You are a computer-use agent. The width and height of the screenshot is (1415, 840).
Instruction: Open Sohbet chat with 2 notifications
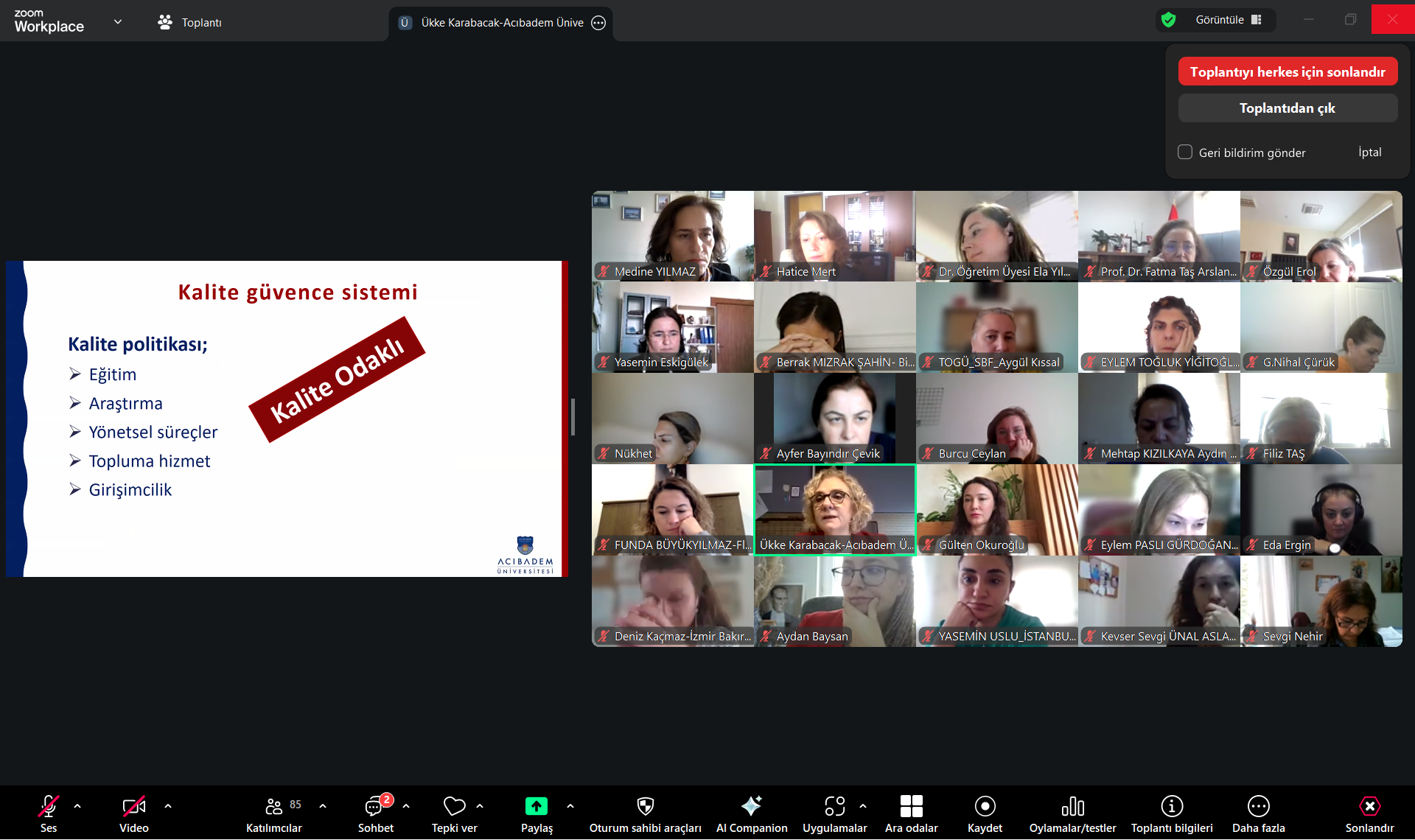point(375,806)
